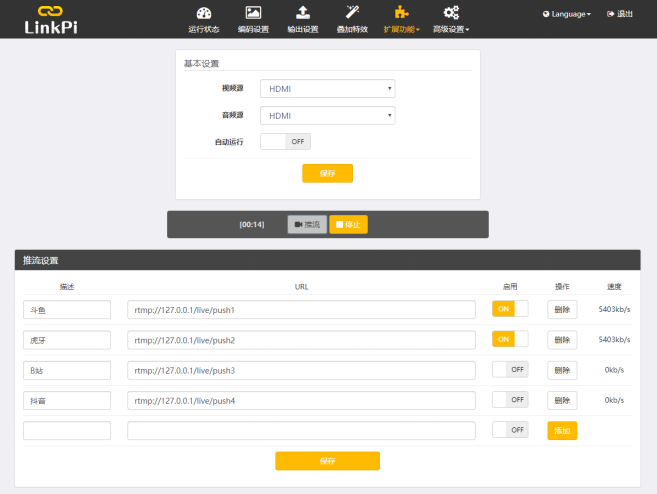Click the 推流 start streaming button
Viewport: 657px width, 494px height.
[307, 225]
